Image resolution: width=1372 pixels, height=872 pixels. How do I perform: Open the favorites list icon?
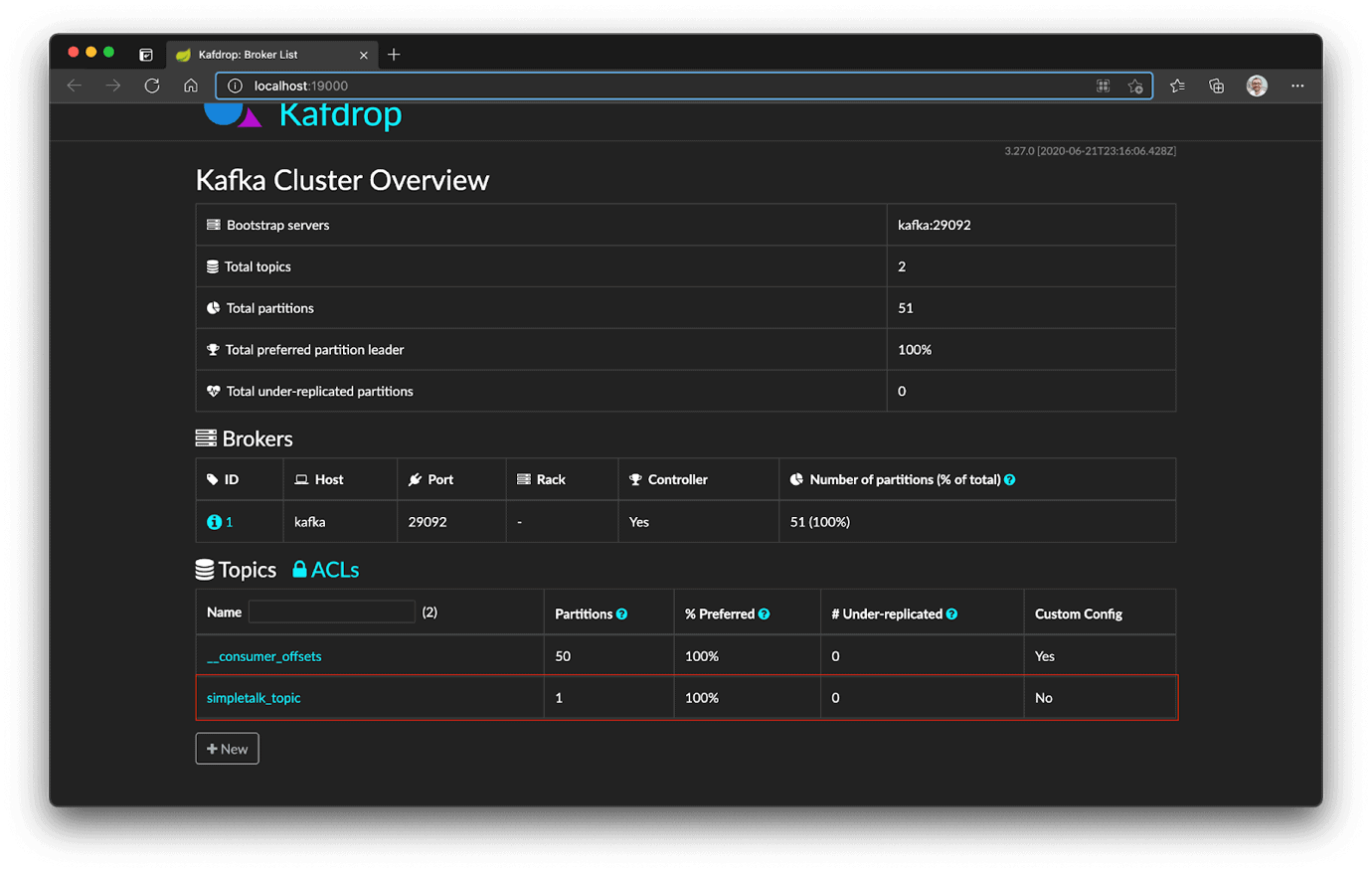[1177, 86]
